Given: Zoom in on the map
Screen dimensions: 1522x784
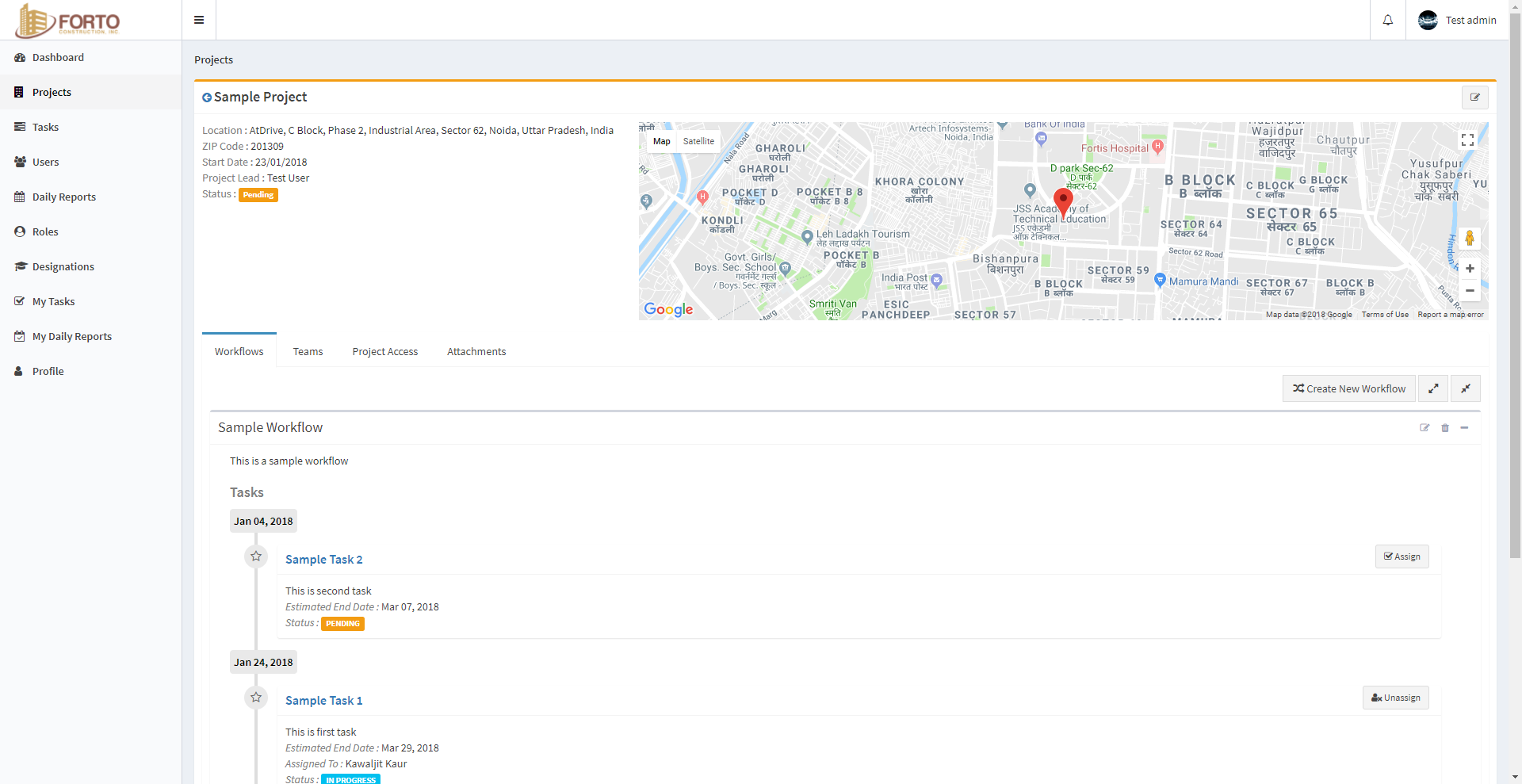Looking at the screenshot, I should (1470, 269).
